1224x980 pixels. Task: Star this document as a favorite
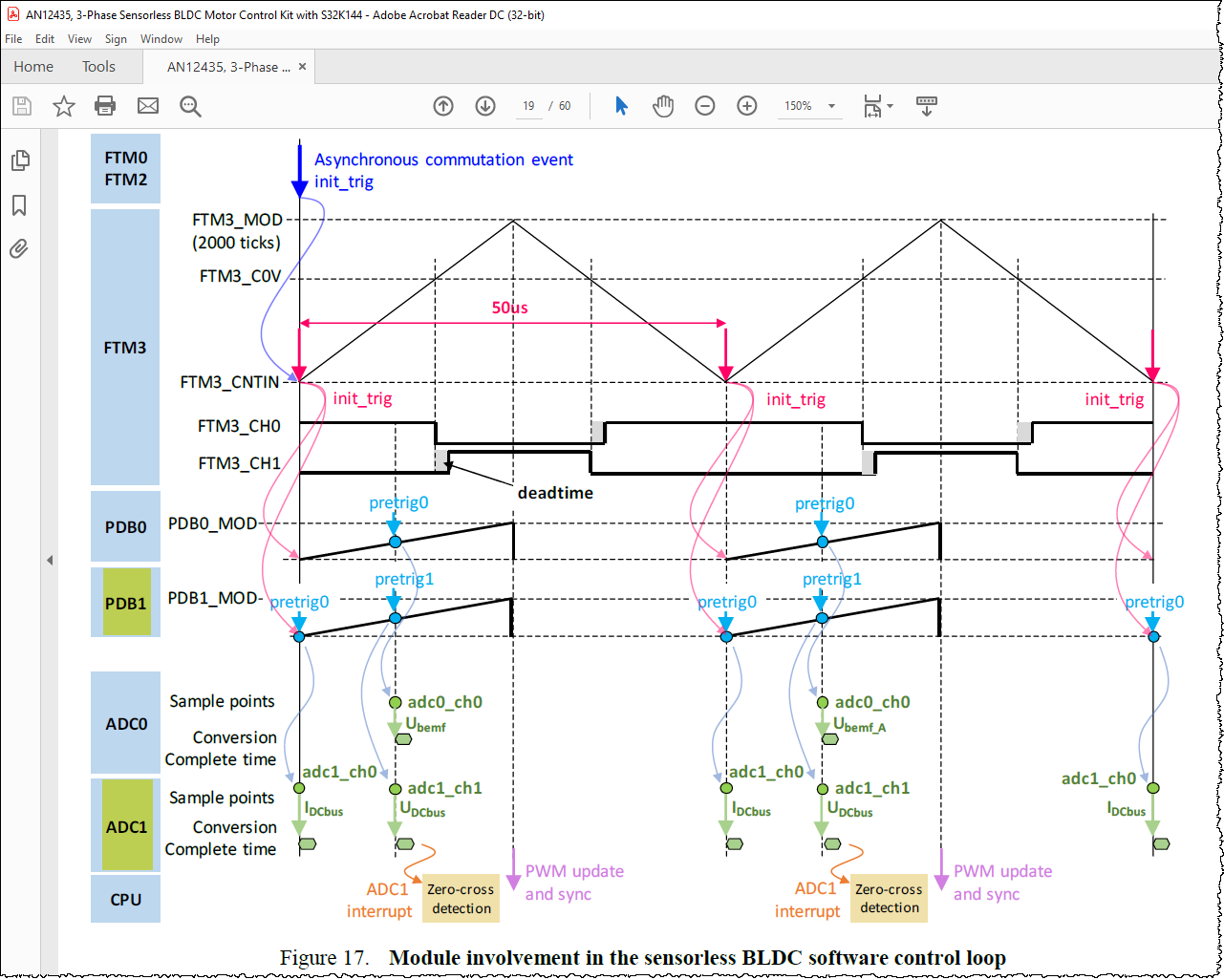[63, 106]
